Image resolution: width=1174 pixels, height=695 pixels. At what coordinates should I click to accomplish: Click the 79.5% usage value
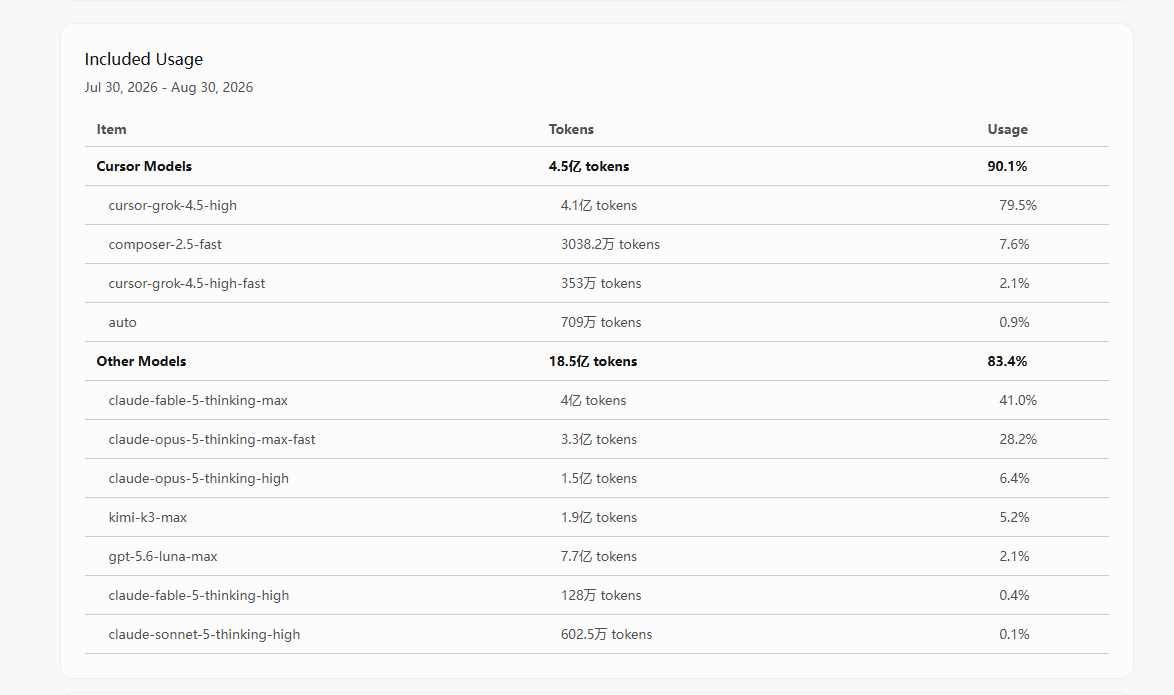1018,205
